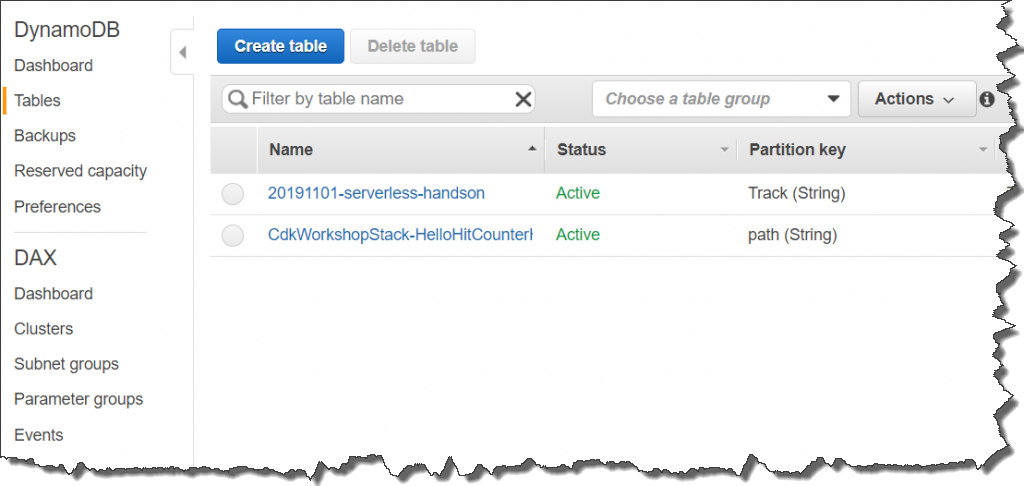Open the Status column sort arrow
Image resolution: width=1024 pixels, height=486 pixels.
[724, 150]
